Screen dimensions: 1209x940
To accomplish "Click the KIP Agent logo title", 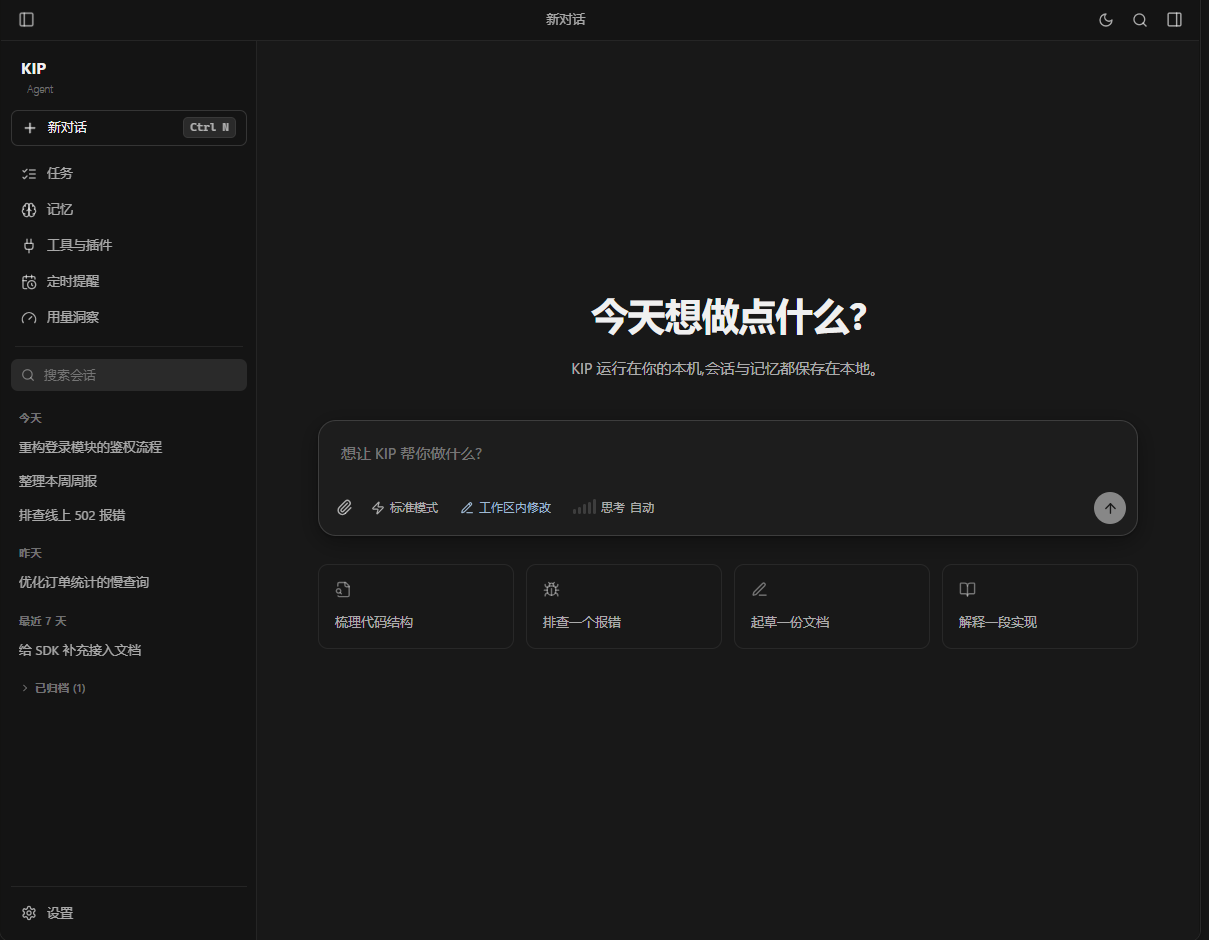I will coord(37,77).
